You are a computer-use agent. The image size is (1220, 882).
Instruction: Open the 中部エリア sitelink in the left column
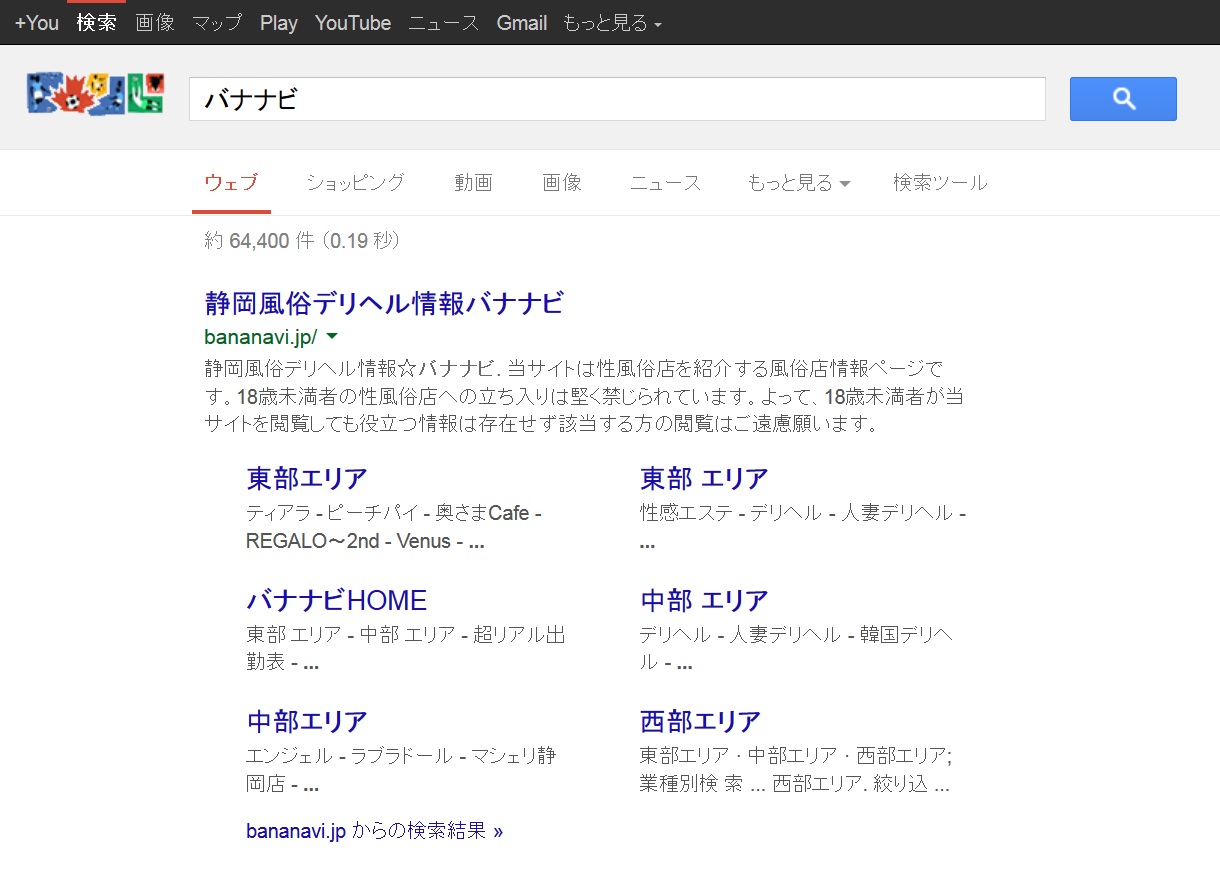(307, 721)
